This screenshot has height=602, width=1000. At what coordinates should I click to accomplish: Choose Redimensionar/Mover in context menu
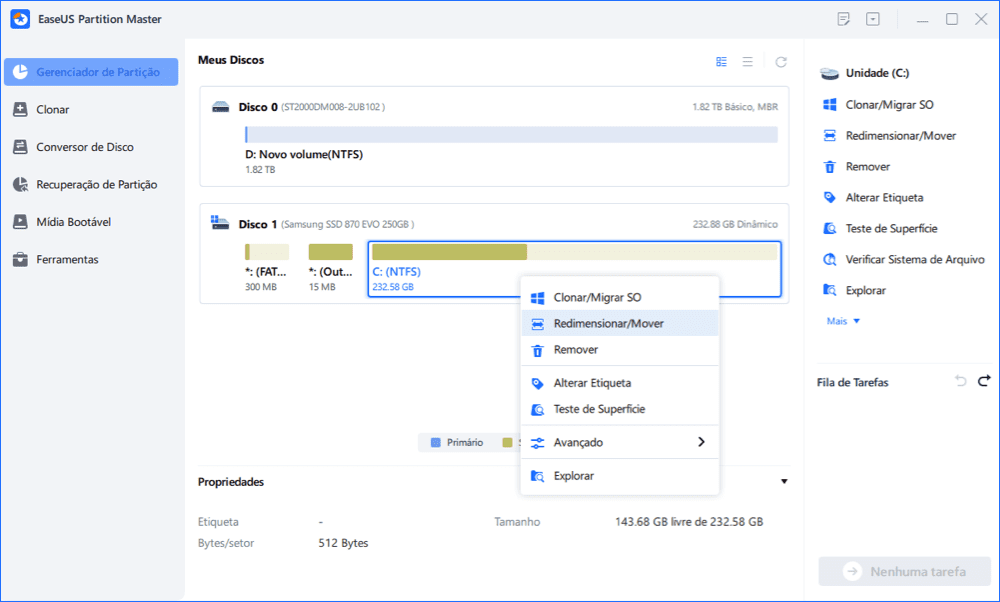tap(620, 324)
